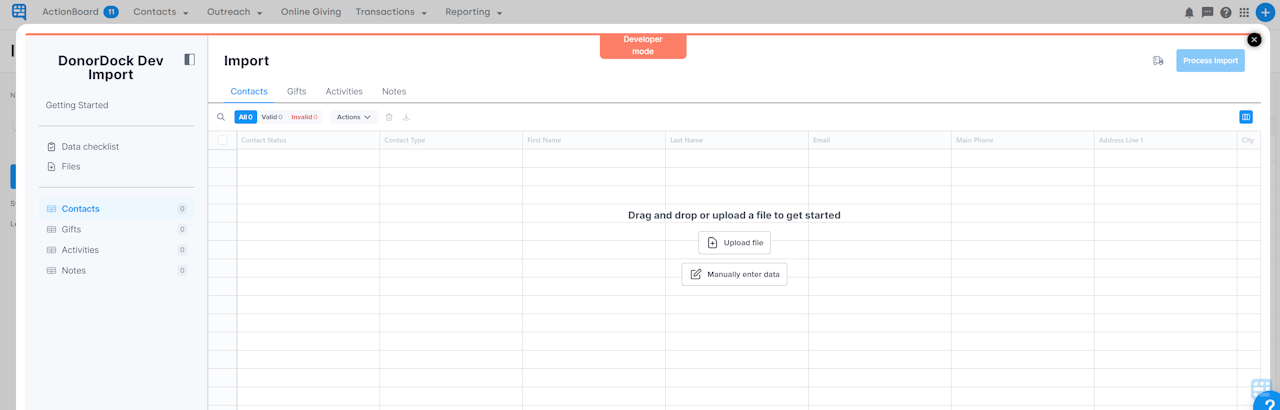Screen dimensions: 1280x410
Task: Open the Outreach menu
Action: pyautogui.click(x=235, y=12)
